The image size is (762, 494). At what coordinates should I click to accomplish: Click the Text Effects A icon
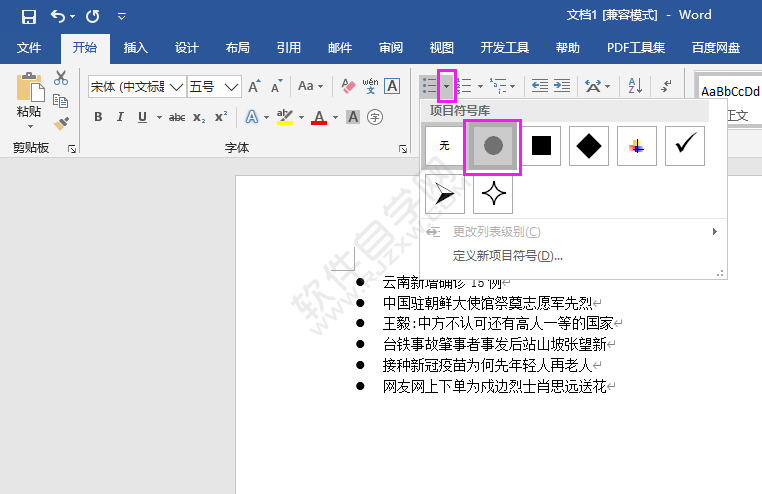coord(252,117)
